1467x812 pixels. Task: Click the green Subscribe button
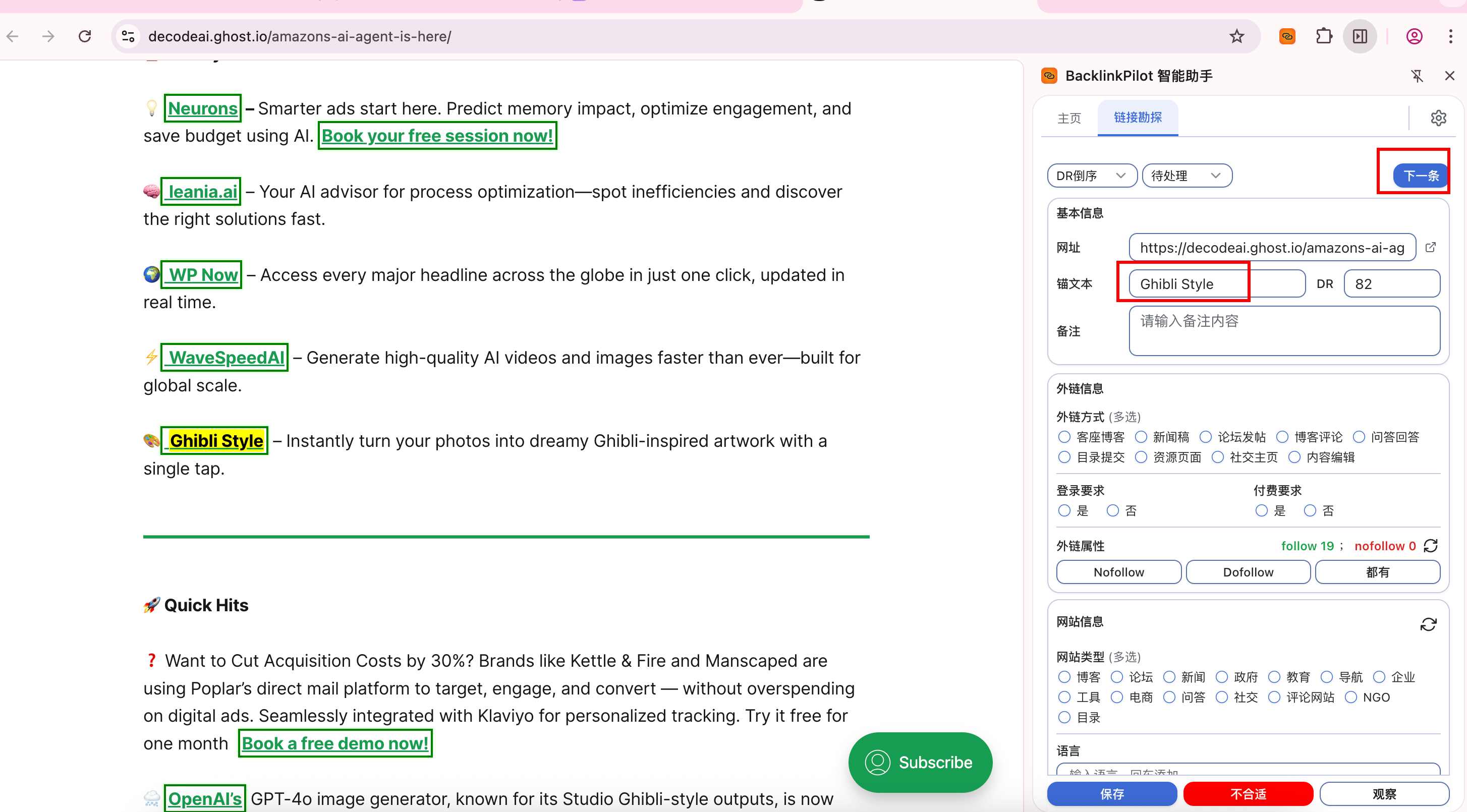(x=920, y=763)
